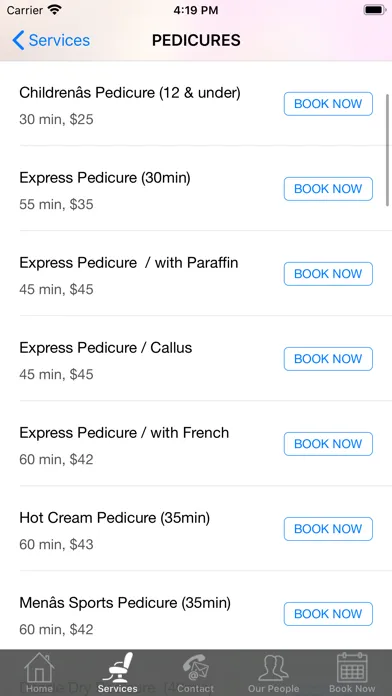Viewport: 392px width, 696px height.
Task: Click the vertical scroll indicator on the right
Action: pyautogui.click(x=388, y=150)
